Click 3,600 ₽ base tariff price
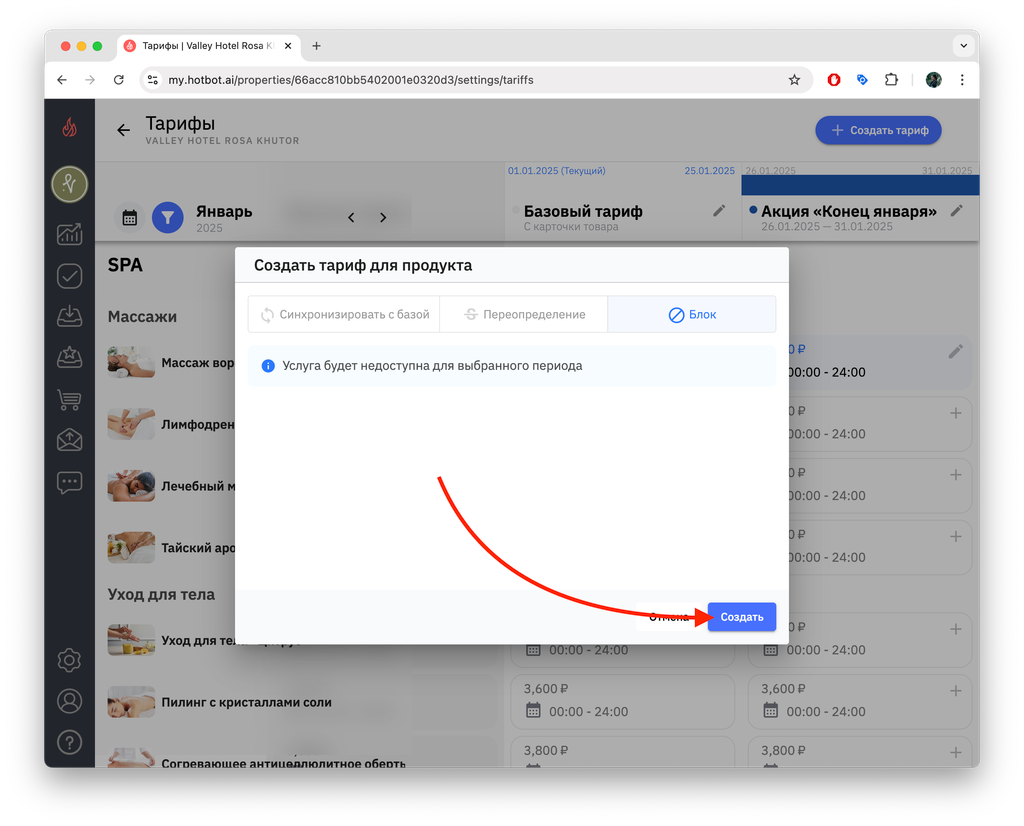Image resolution: width=1024 pixels, height=826 pixels. pos(546,689)
